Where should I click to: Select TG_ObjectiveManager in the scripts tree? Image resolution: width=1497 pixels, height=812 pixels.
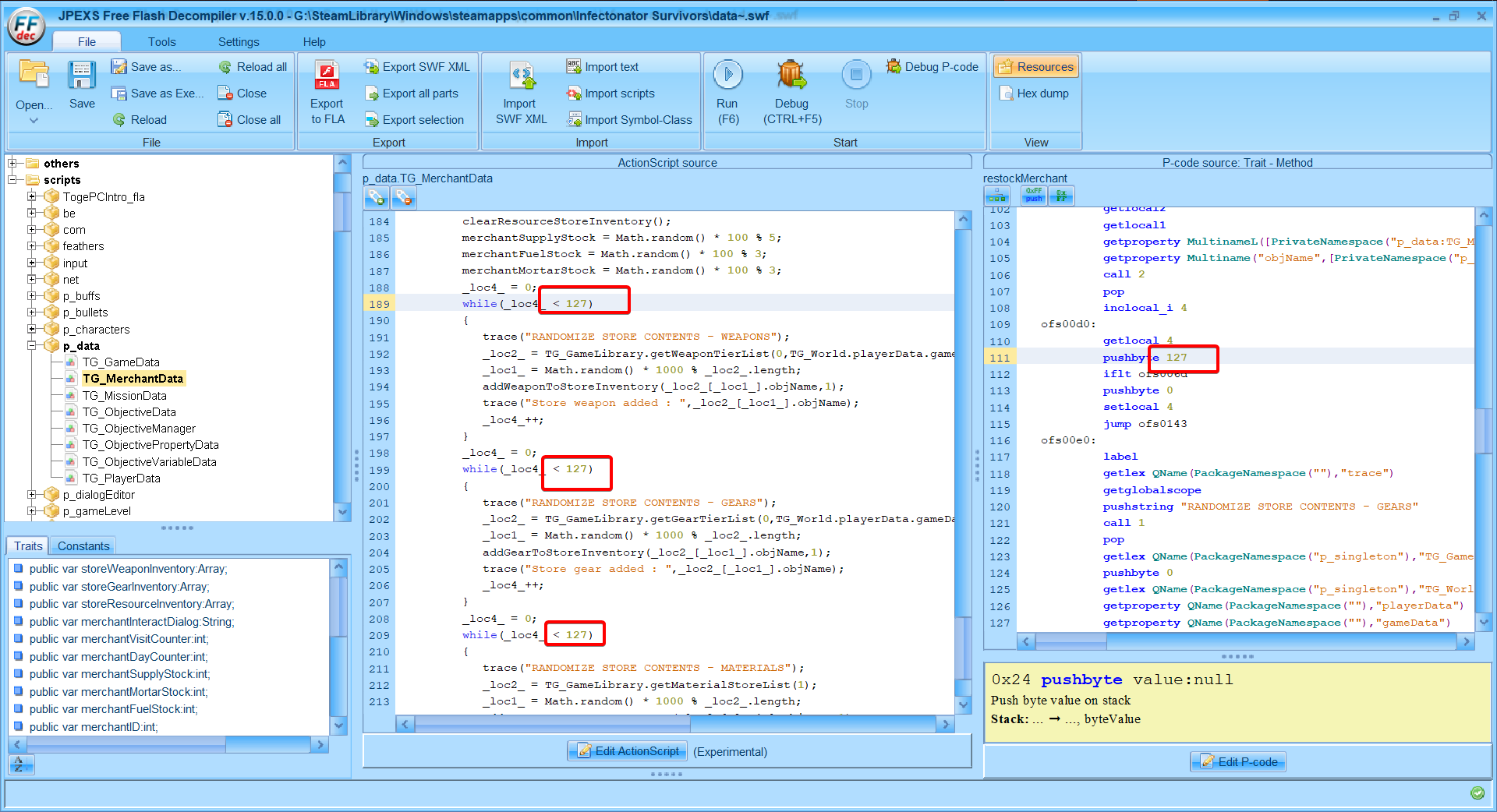coord(139,429)
